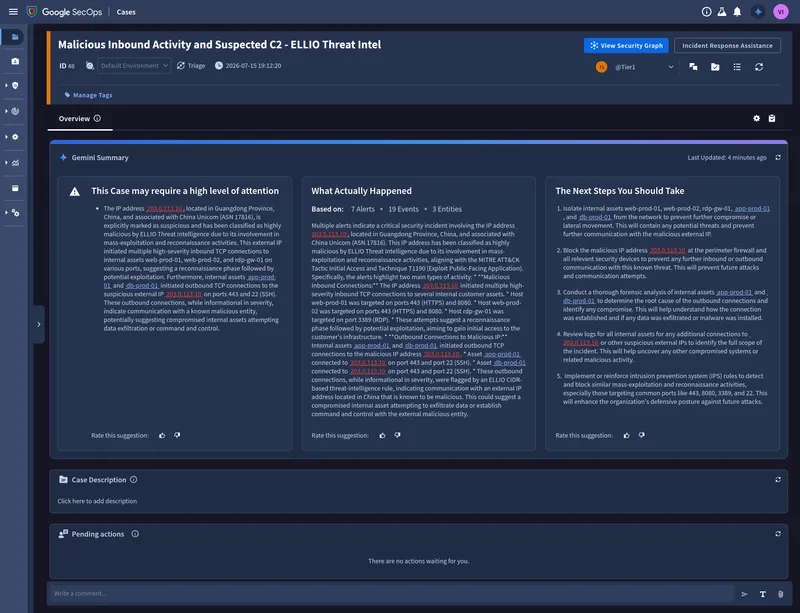Open overview settings gear icon
The image size is (800, 613).
point(757,118)
